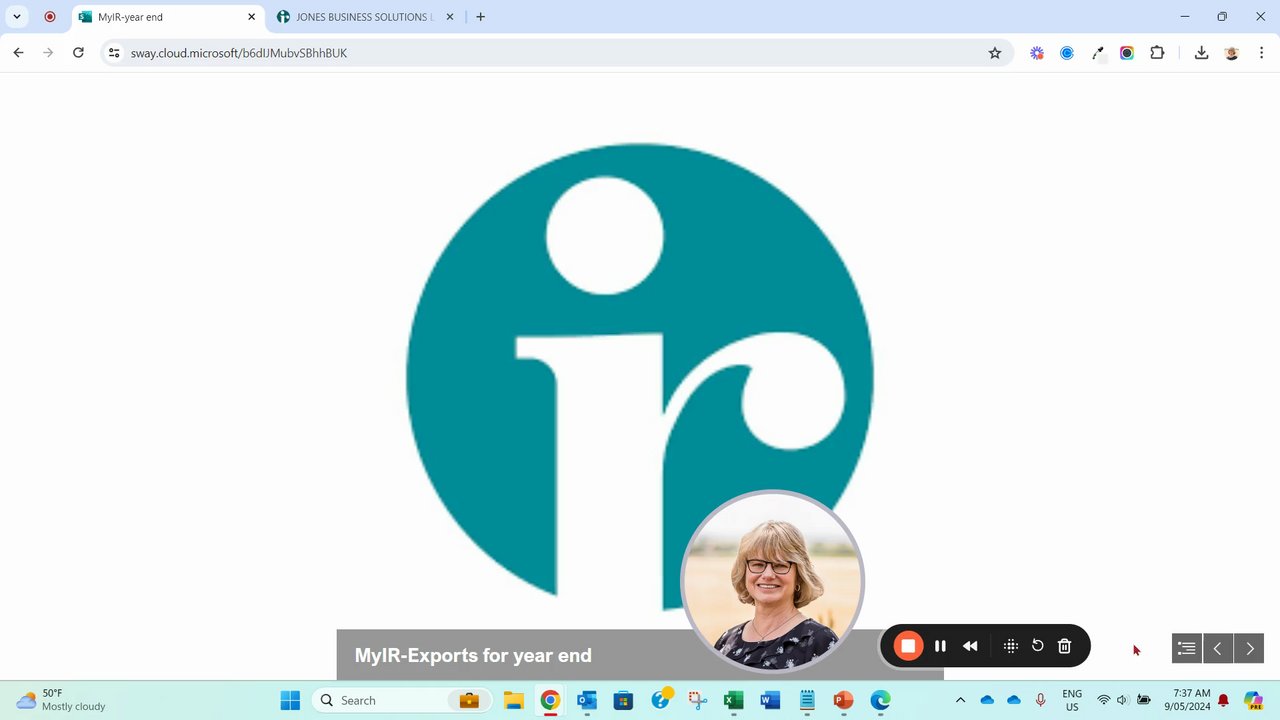The width and height of the screenshot is (1280, 720).
Task: Open Microsoft Store from taskbar
Action: (623, 700)
